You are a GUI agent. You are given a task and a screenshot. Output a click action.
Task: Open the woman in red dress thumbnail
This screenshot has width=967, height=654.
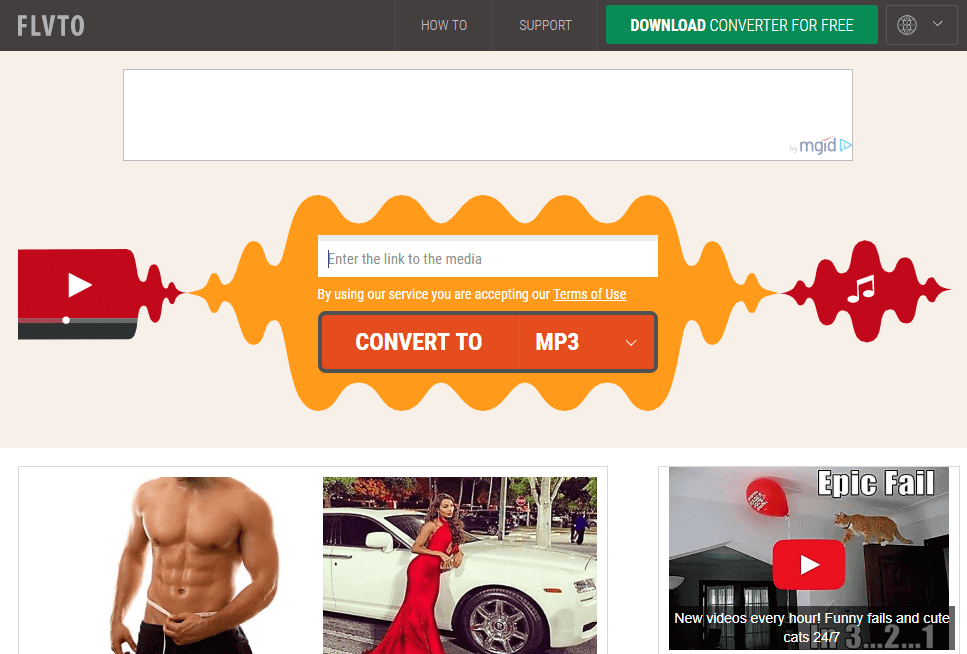coord(460,565)
